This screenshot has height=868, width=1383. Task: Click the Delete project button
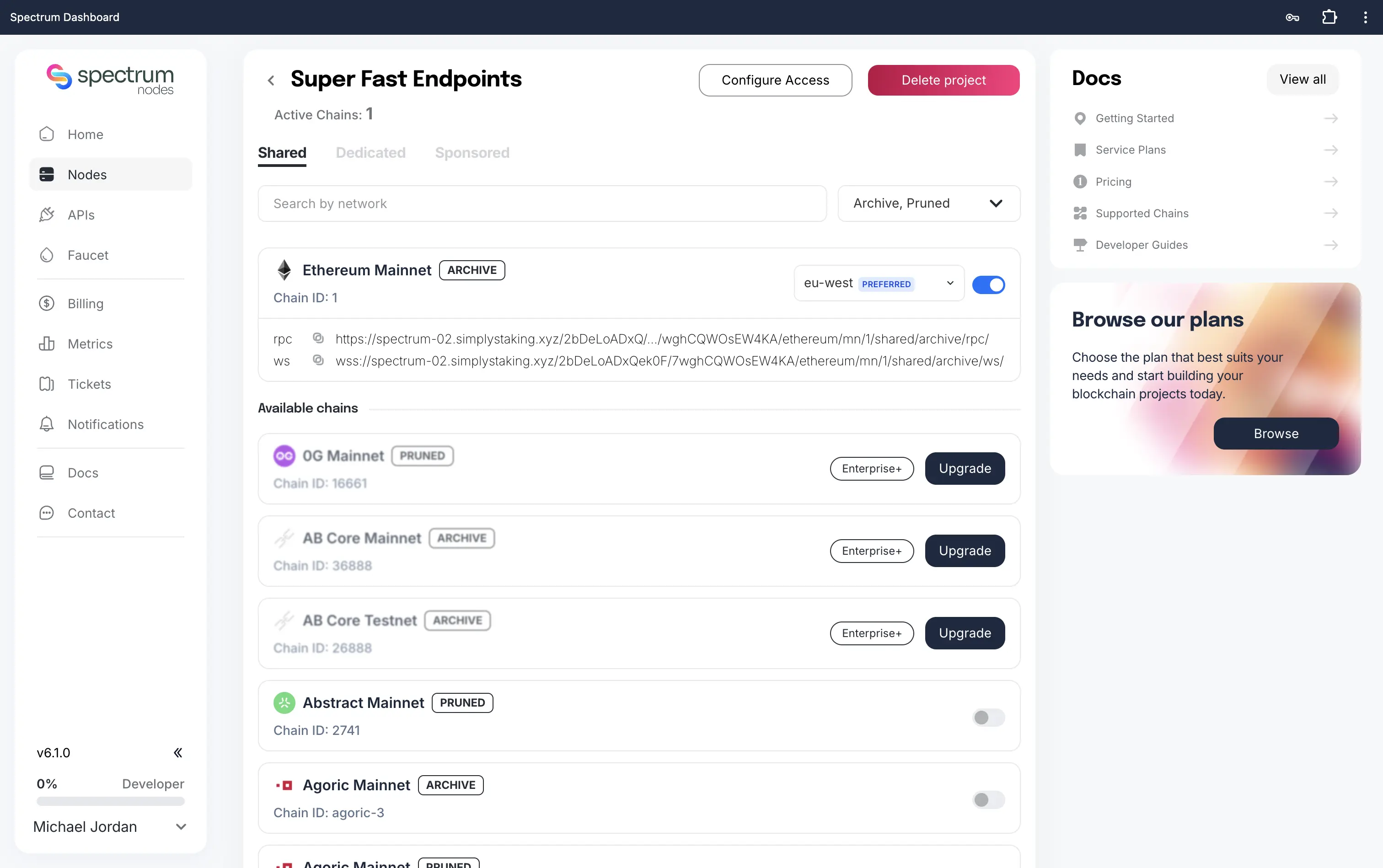943,80
